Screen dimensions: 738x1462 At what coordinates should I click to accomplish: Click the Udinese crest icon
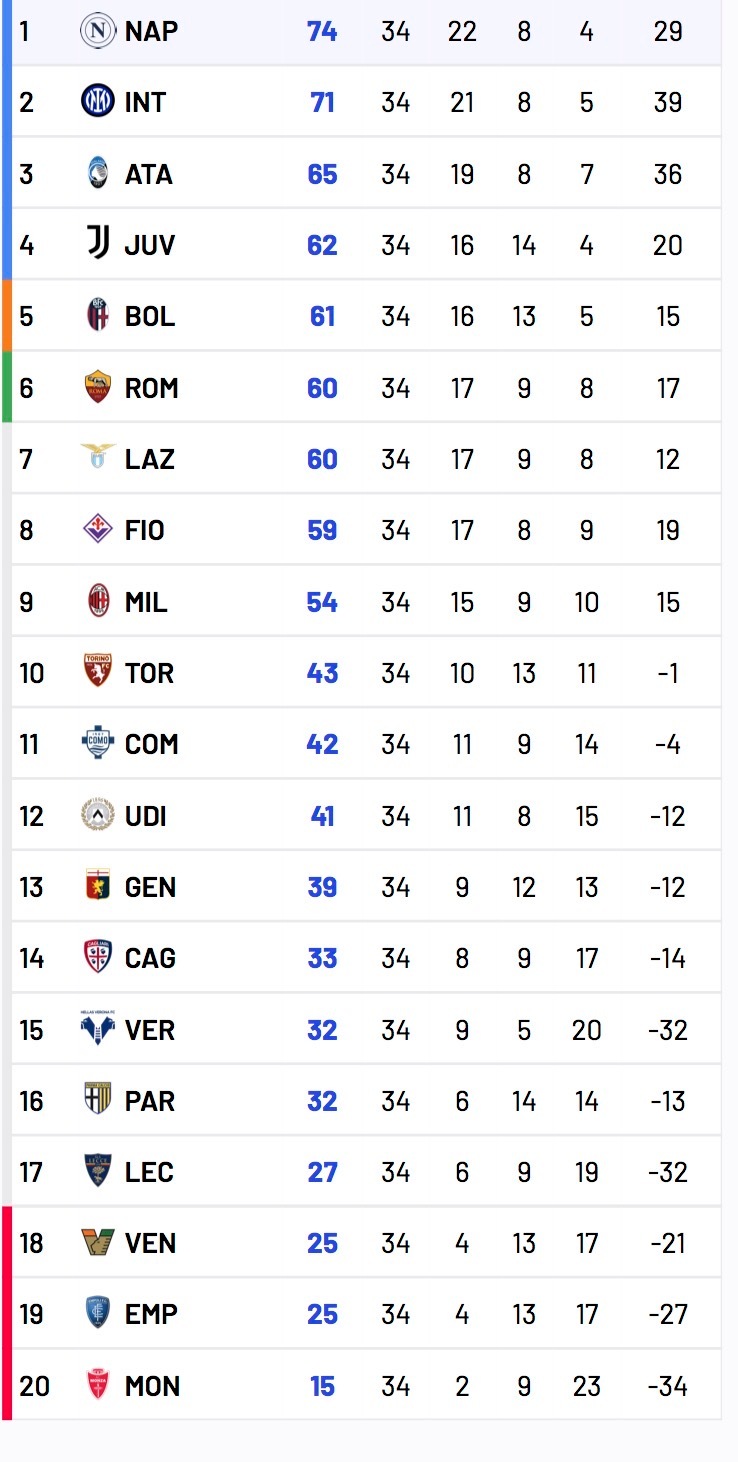click(x=98, y=815)
